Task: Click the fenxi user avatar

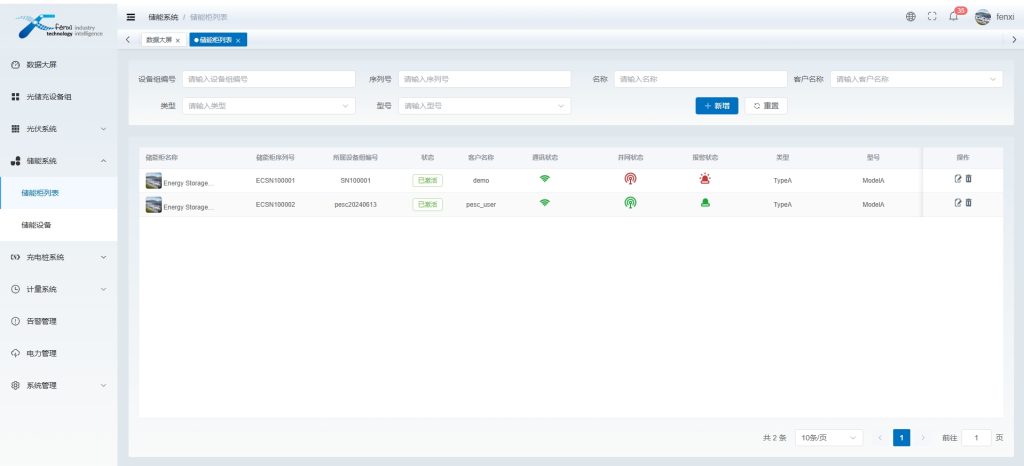Action: click(x=982, y=17)
